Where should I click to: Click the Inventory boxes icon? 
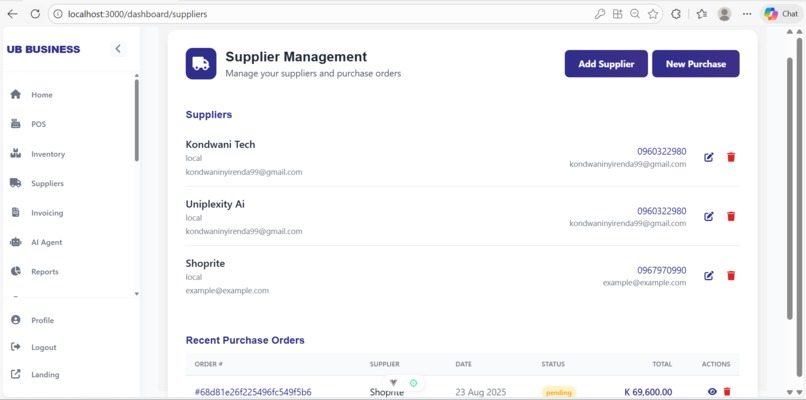click(x=15, y=154)
